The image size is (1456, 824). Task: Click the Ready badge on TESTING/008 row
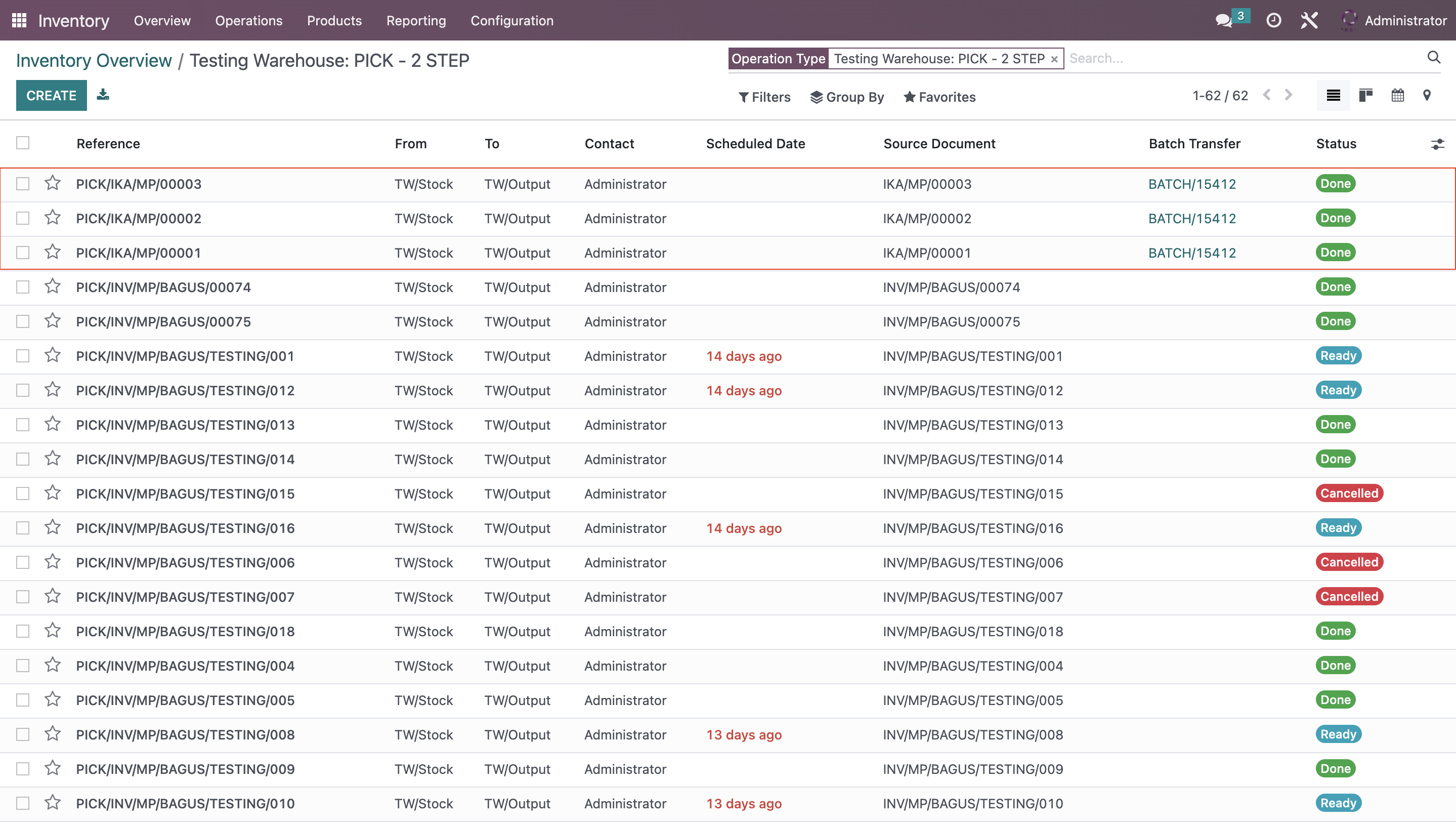pyautogui.click(x=1338, y=734)
